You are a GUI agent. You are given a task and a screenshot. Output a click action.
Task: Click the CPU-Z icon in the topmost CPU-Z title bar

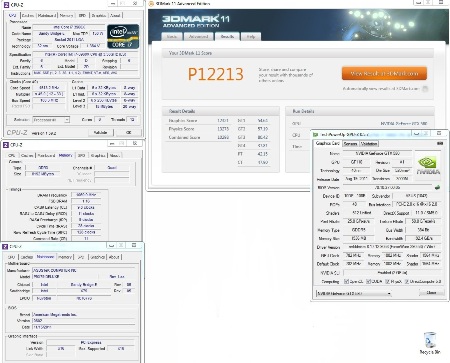pos(6,5)
